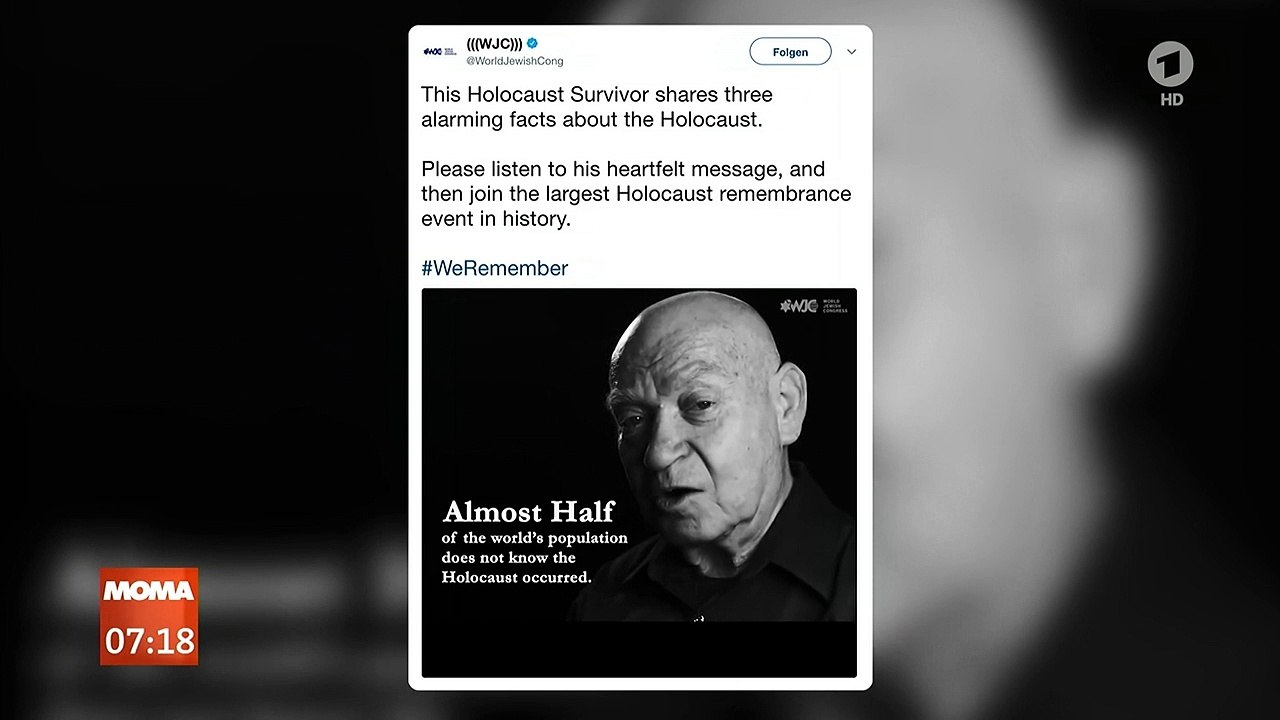Click the 'This Holocaust Survivor shares' sentence
Screen dimensions: 1280x720
click(x=597, y=95)
